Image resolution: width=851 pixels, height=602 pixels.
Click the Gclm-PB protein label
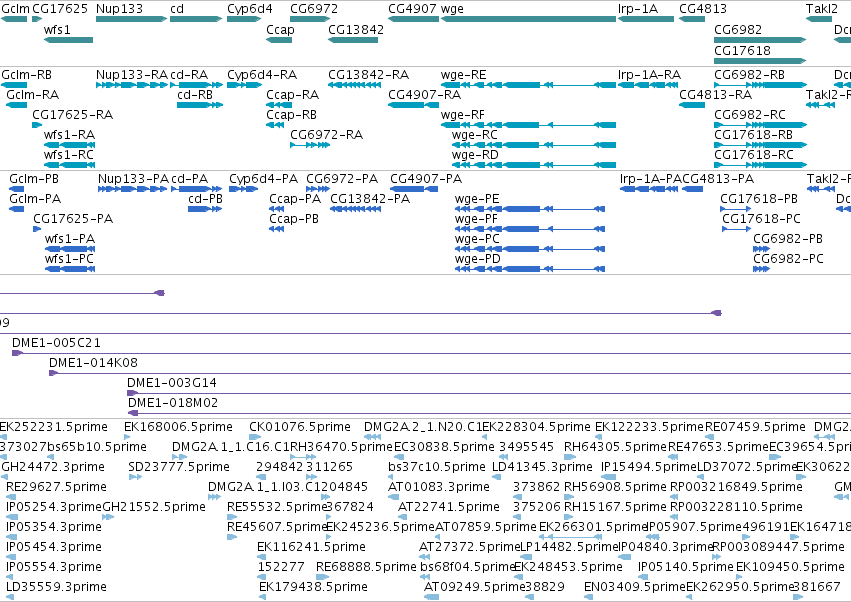(x=34, y=179)
